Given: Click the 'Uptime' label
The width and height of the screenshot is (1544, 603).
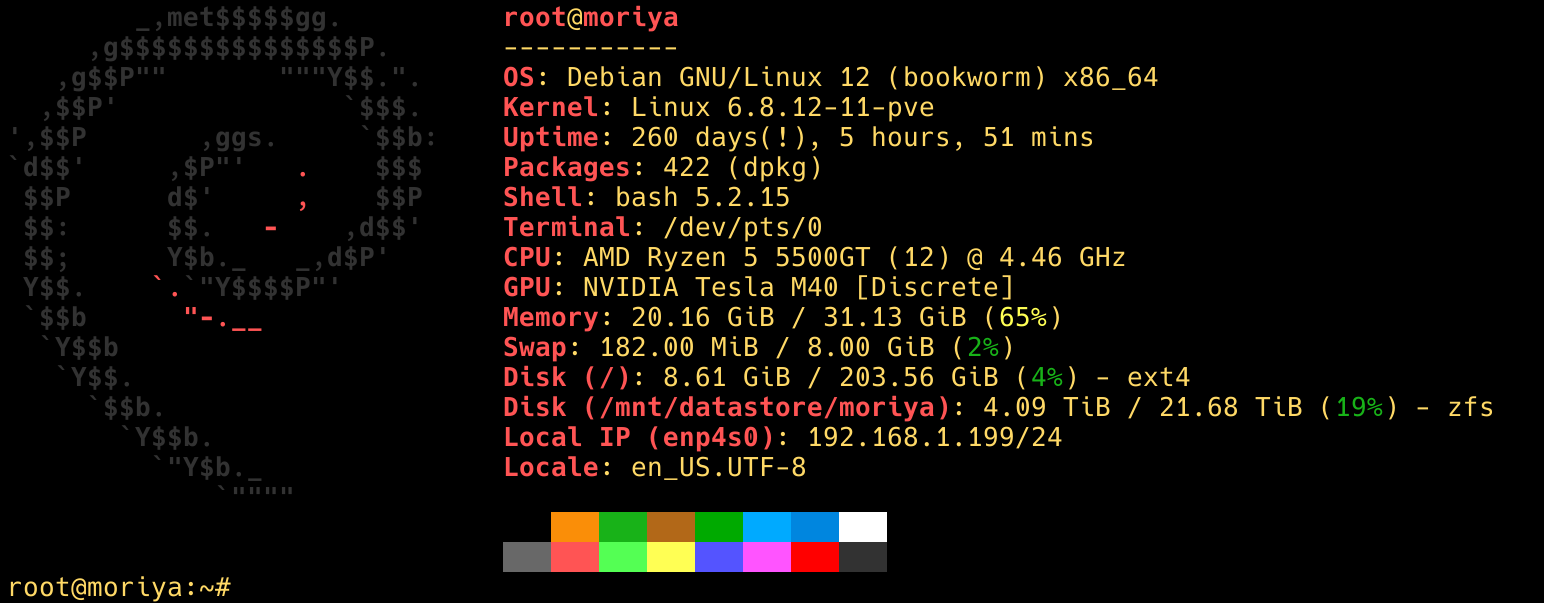Looking at the screenshot, I should click(x=551, y=138).
